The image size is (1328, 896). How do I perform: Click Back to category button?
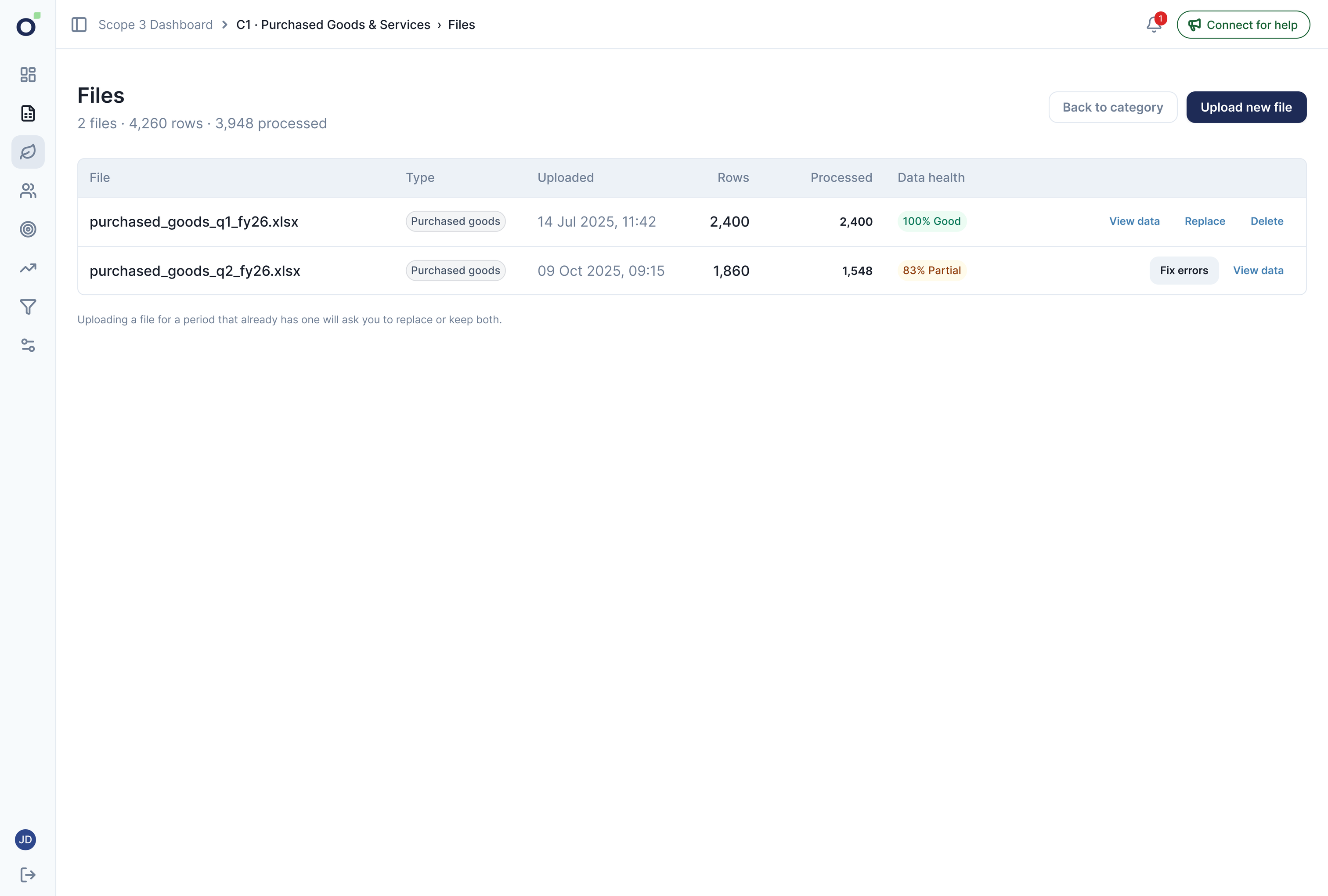tap(1113, 107)
